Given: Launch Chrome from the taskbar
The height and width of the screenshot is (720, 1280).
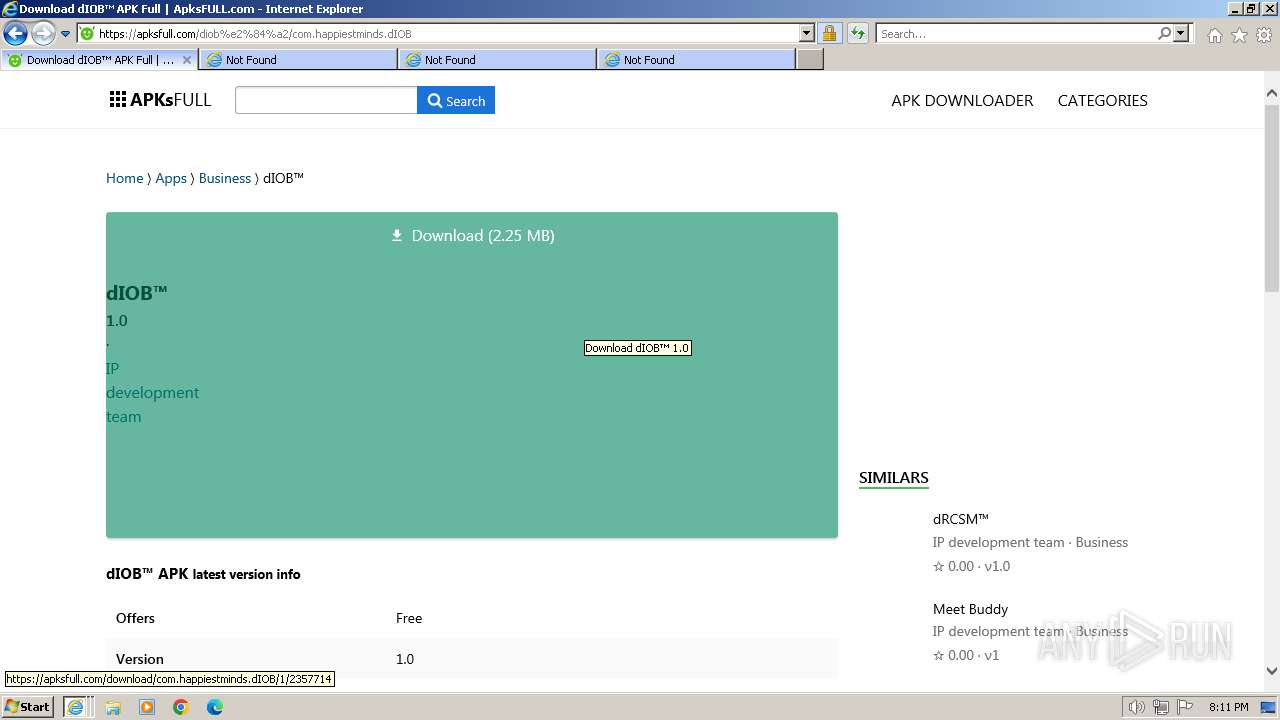Looking at the screenshot, I should (181, 707).
